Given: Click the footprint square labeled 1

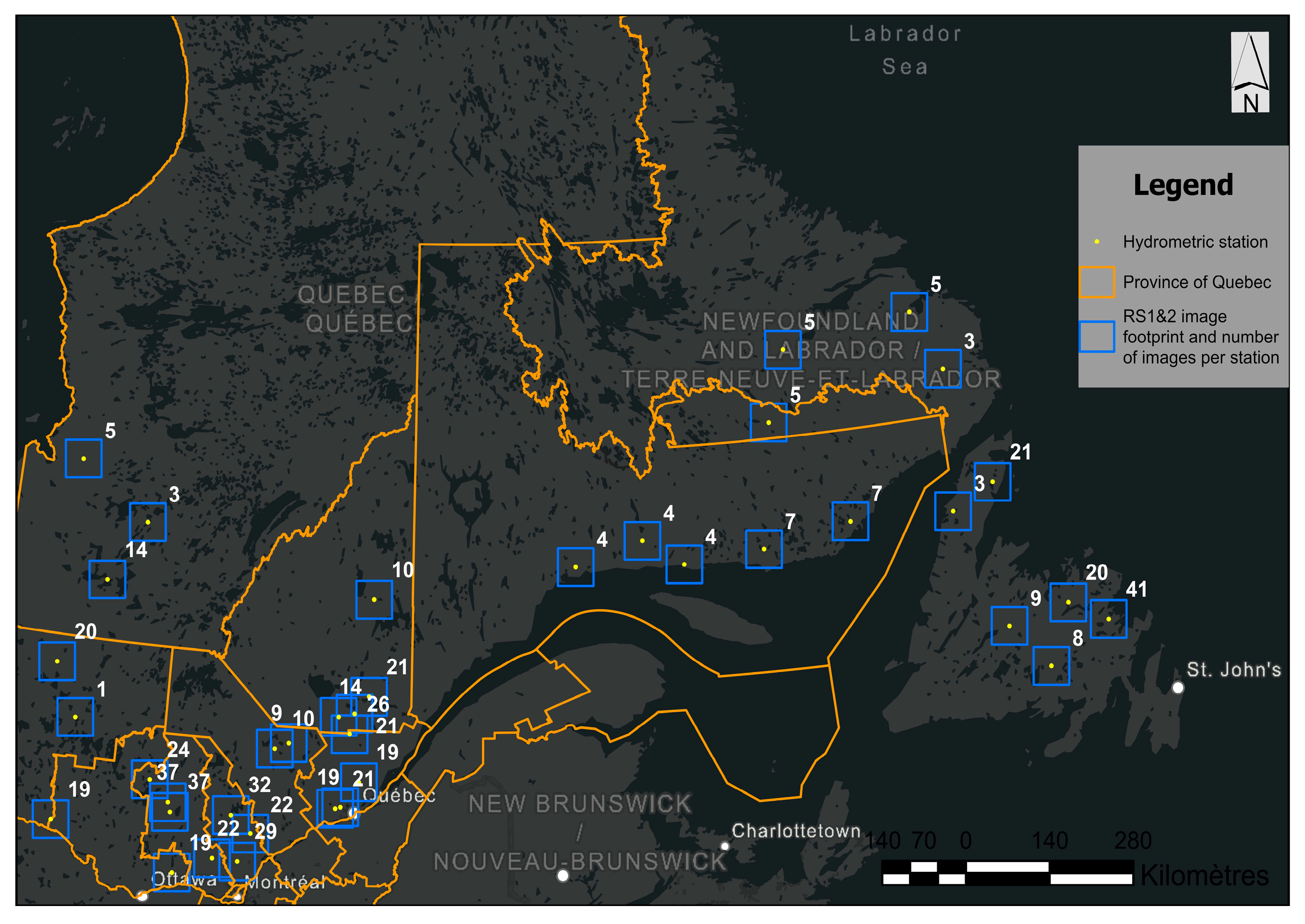Looking at the screenshot, I should tap(75, 717).
